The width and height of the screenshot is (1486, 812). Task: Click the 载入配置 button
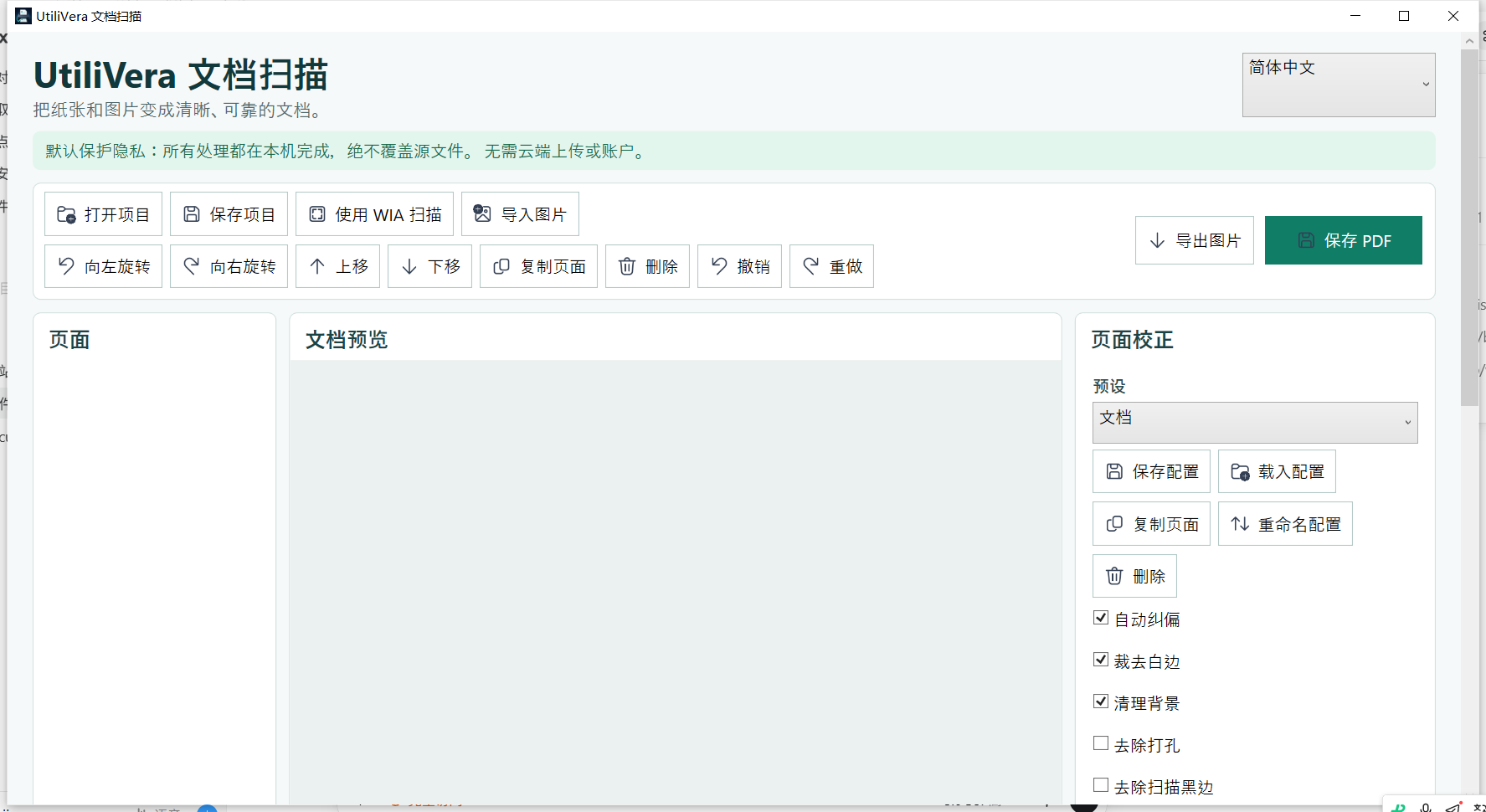tap(1277, 471)
